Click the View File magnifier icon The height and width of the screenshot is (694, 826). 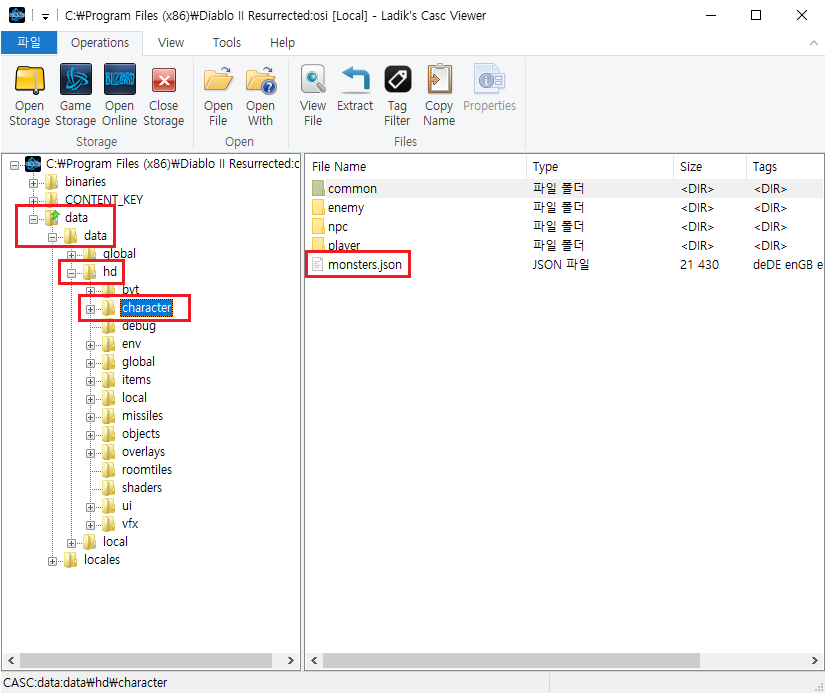click(313, 80)
